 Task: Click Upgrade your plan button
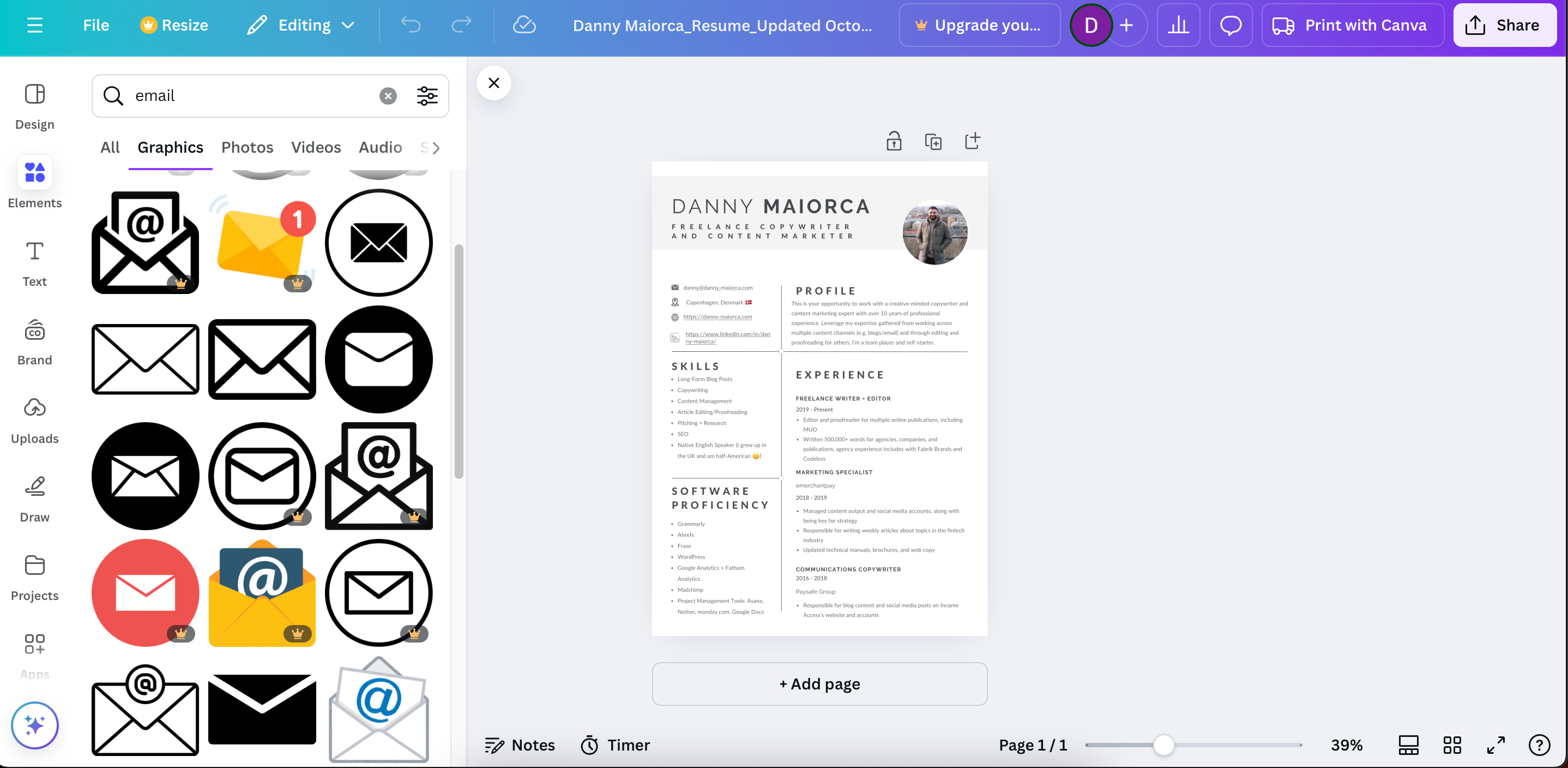(x=979, y=25)
